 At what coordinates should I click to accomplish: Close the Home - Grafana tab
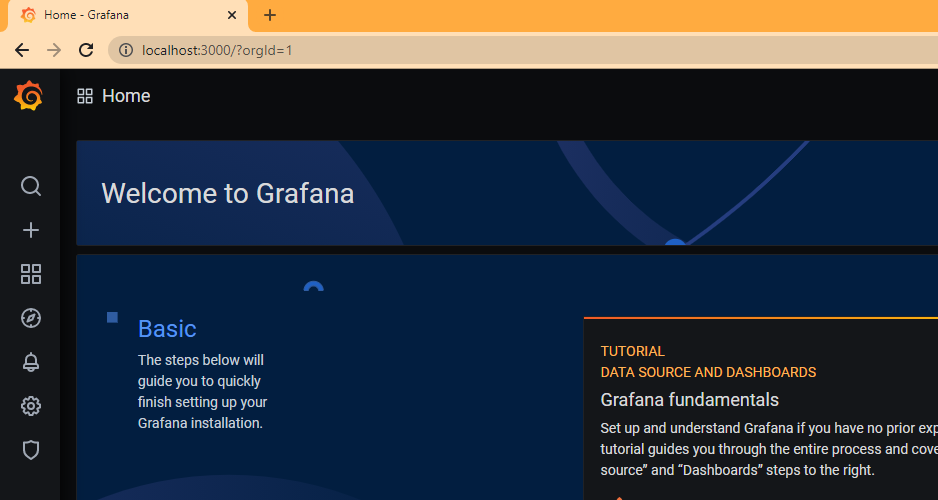[232, 15]
